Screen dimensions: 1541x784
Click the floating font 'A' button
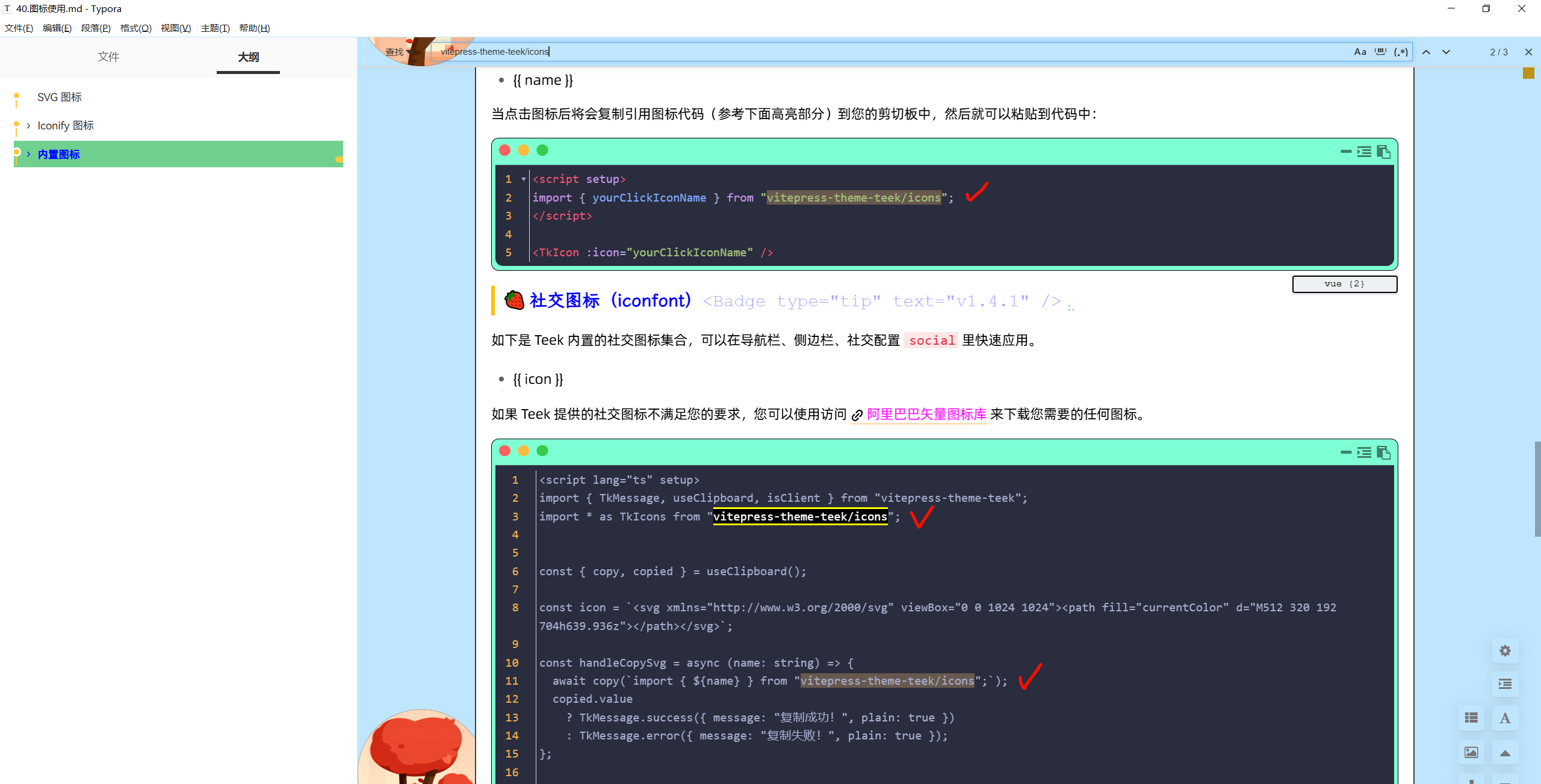coord(1505,718)
